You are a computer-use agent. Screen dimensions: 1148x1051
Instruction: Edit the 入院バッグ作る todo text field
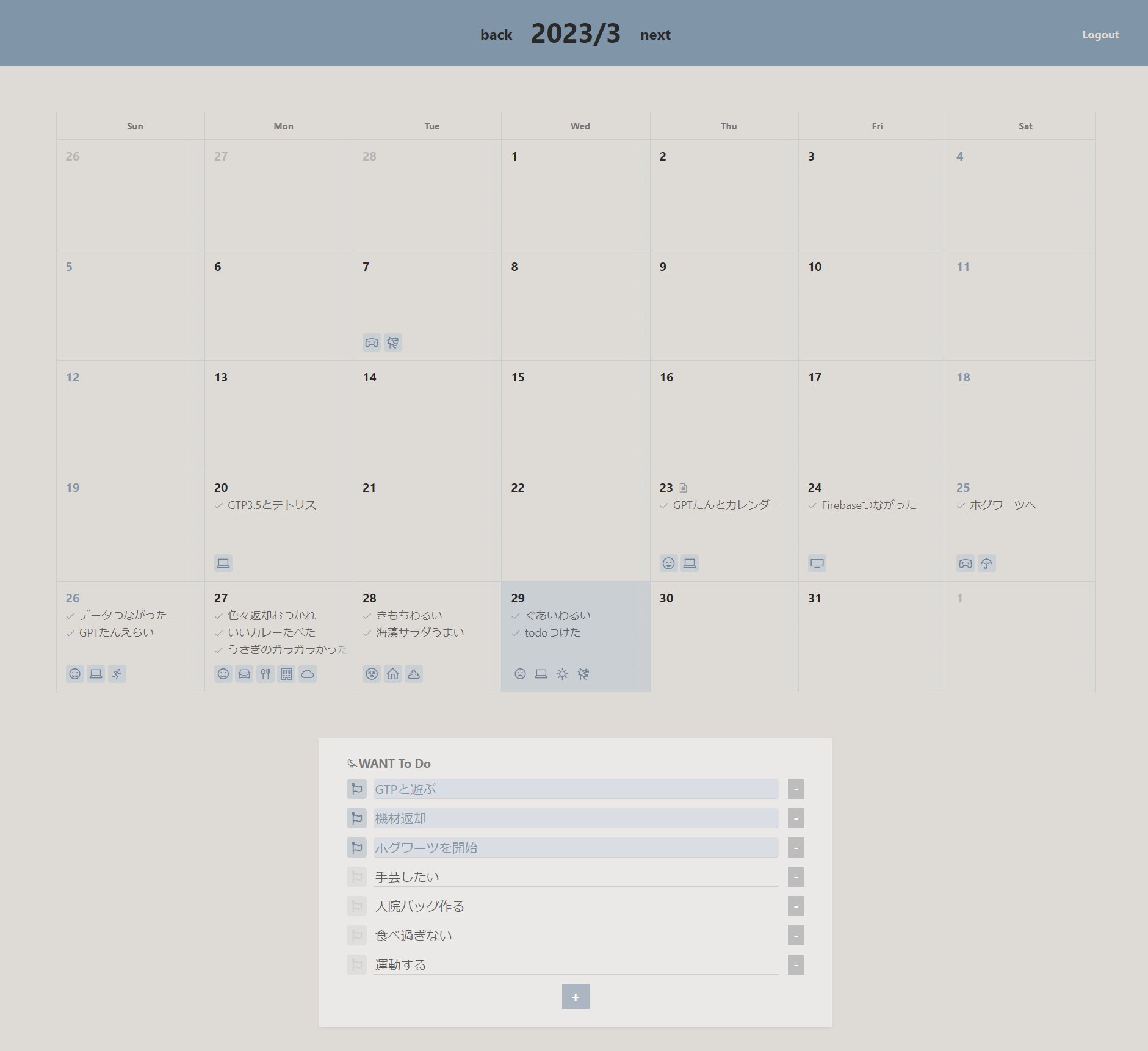point(575,906)
